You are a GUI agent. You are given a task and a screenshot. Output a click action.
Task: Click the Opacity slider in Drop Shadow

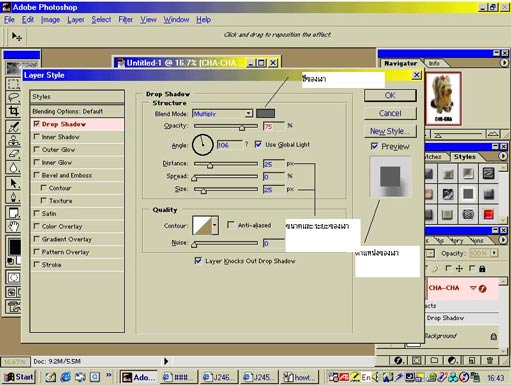(226, 126)
